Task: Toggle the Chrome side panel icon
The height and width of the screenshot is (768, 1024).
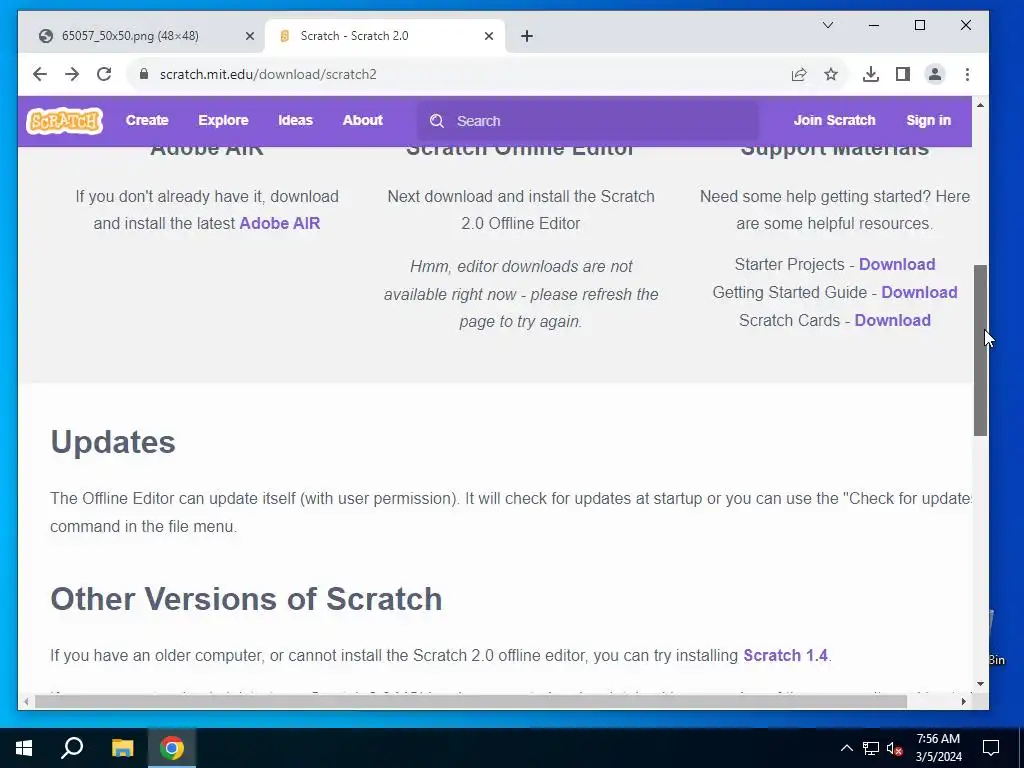Action: click(903, 74)
